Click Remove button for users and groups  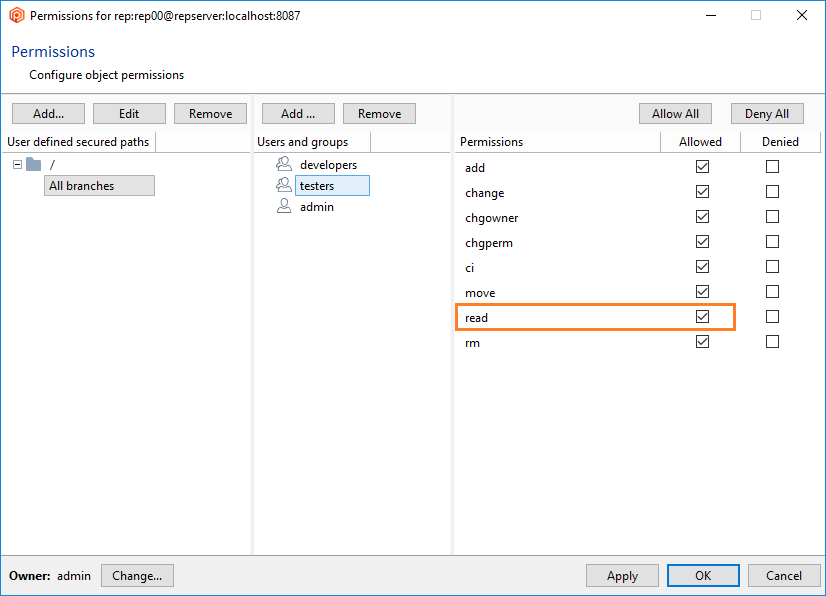point(379,113)
